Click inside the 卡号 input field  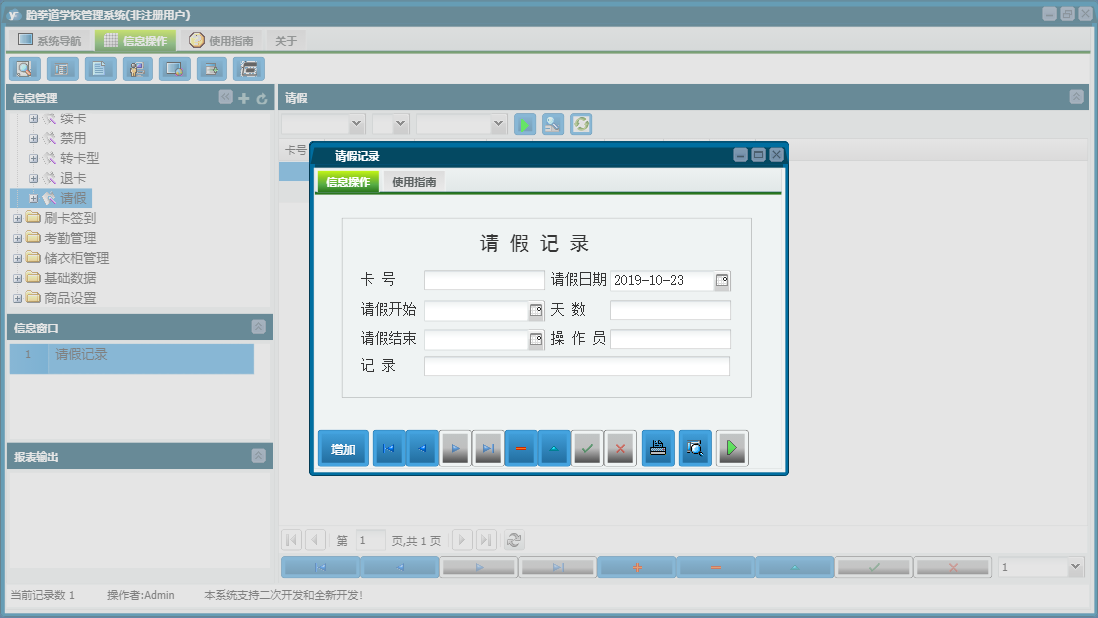484,280
